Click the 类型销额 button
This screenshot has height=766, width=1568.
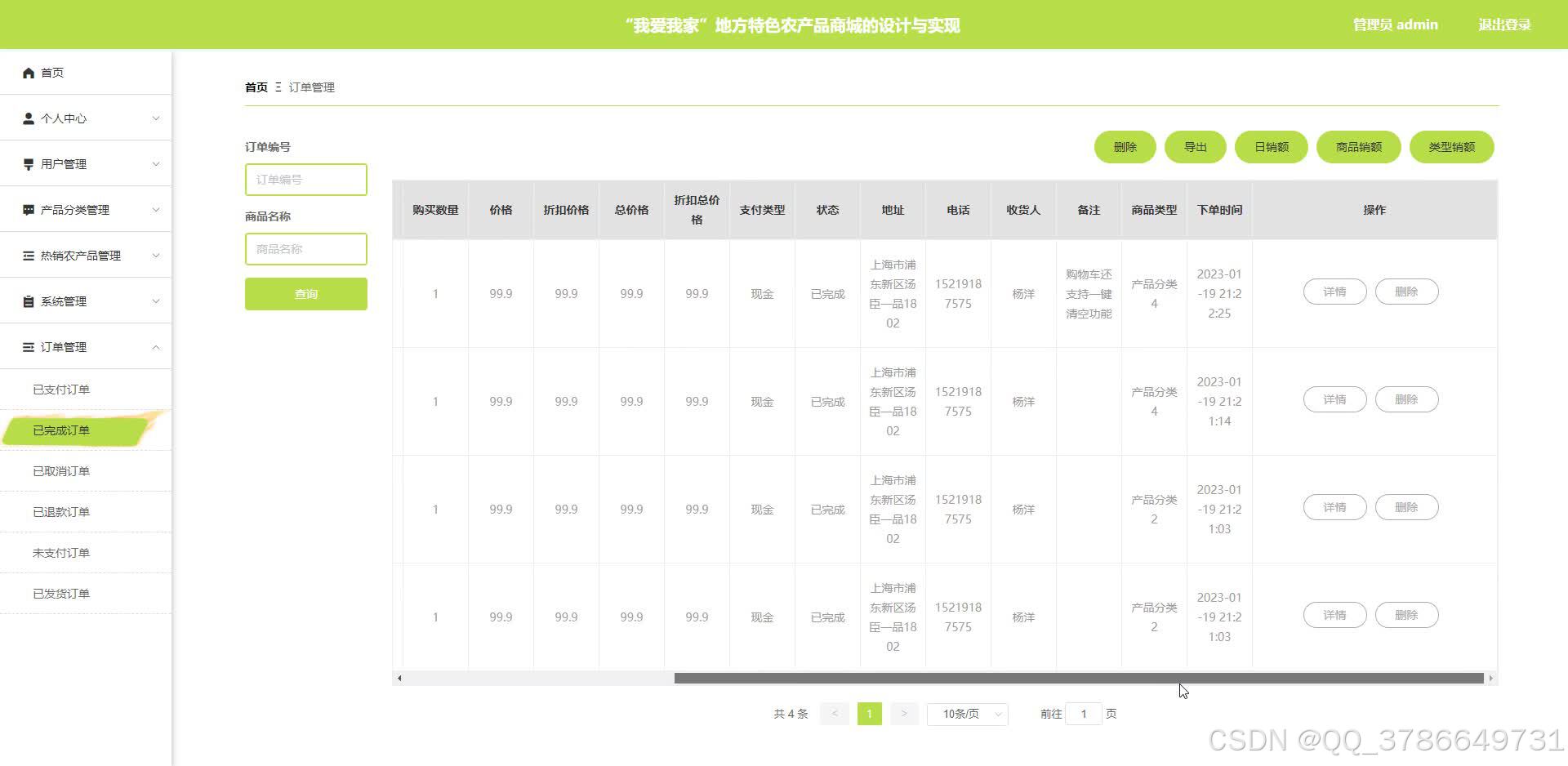[1452, 147]
